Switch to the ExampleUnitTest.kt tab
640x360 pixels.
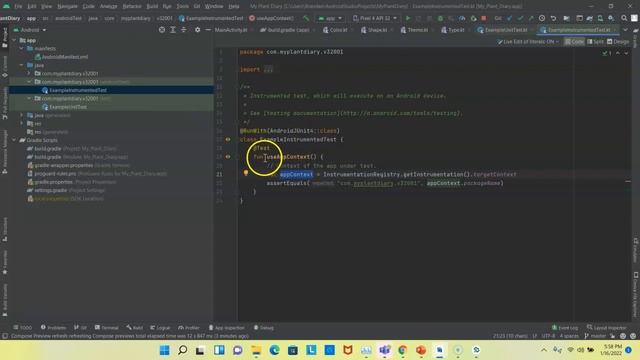[x=503, y=30]
